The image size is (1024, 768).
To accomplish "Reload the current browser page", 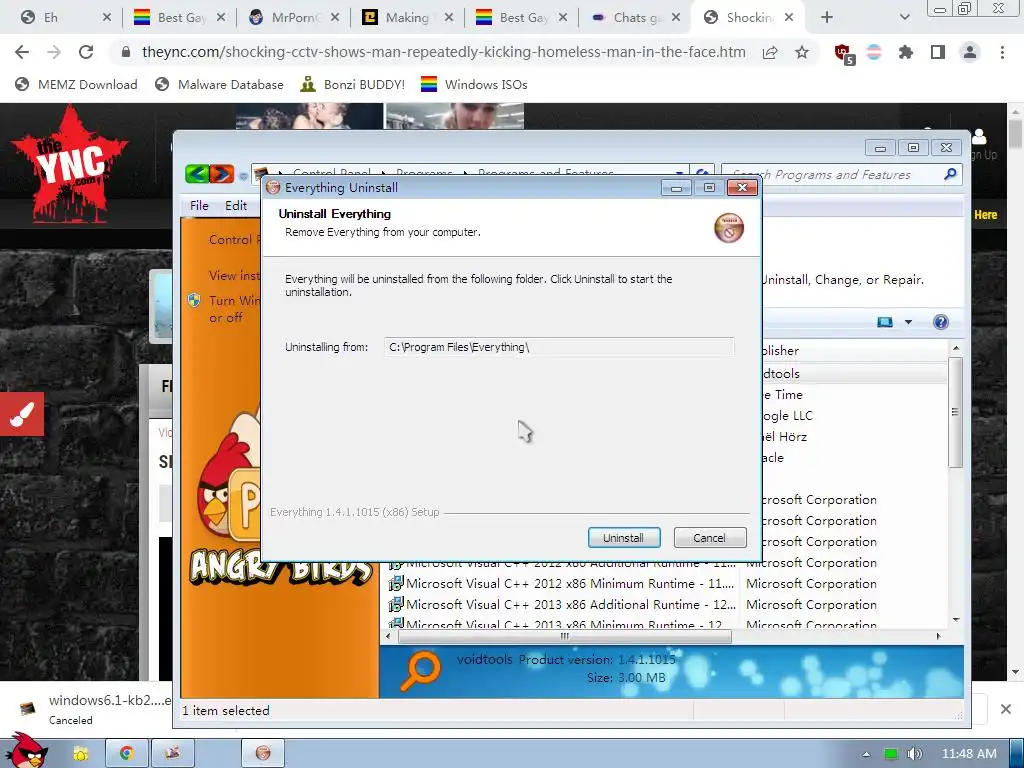I will 86,52.
